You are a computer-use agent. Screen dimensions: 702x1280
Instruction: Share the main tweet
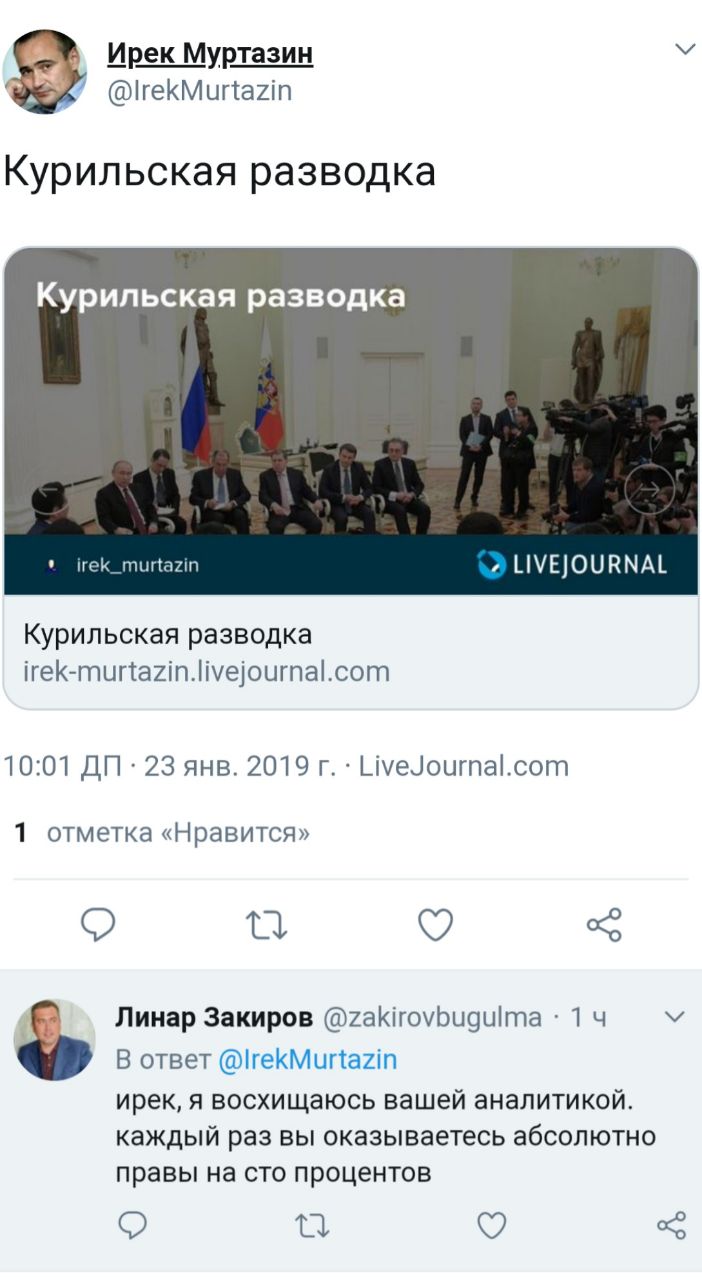pos(604,925)
